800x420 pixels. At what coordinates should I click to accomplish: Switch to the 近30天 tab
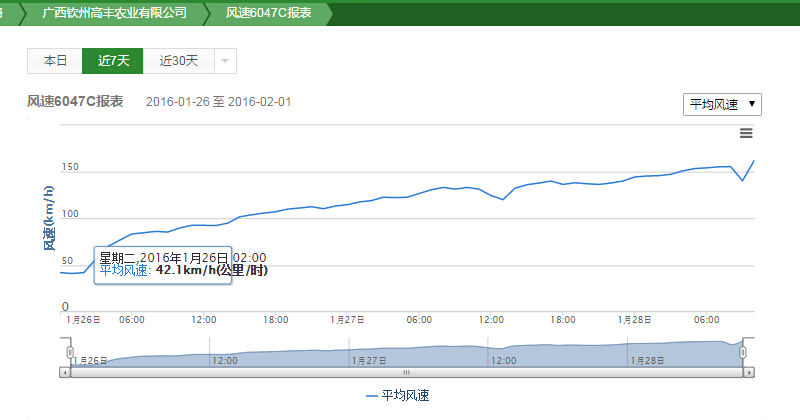point(179,61)
